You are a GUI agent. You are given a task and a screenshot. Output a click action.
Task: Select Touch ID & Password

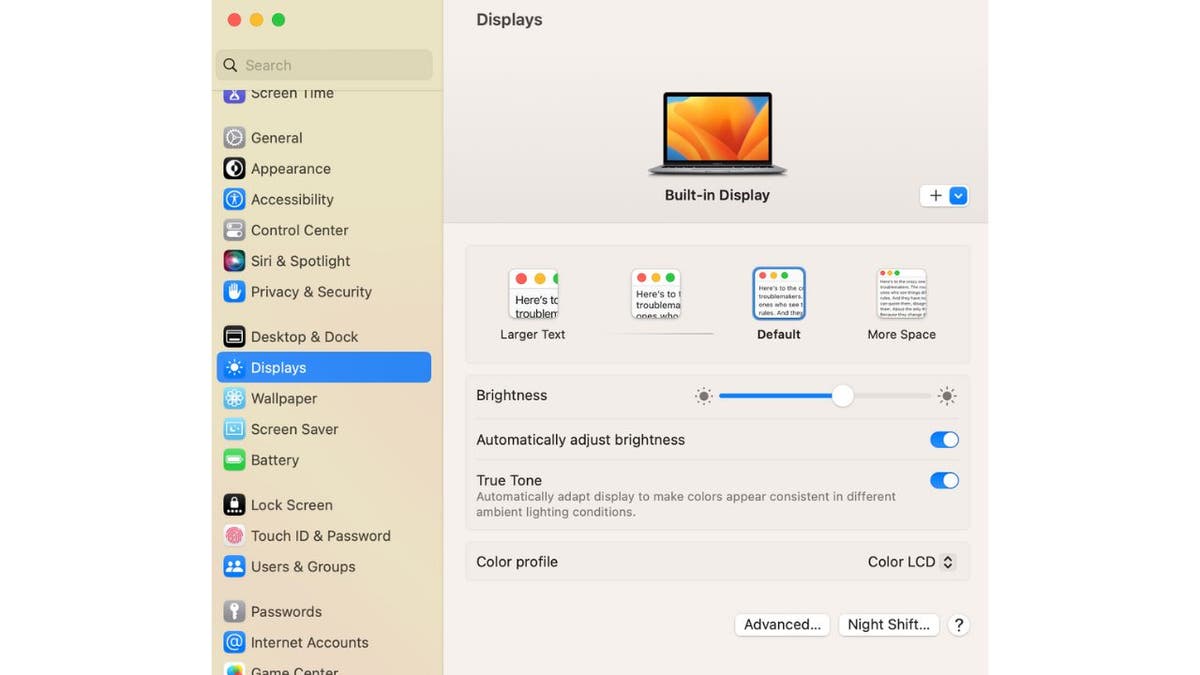(324, 536)
